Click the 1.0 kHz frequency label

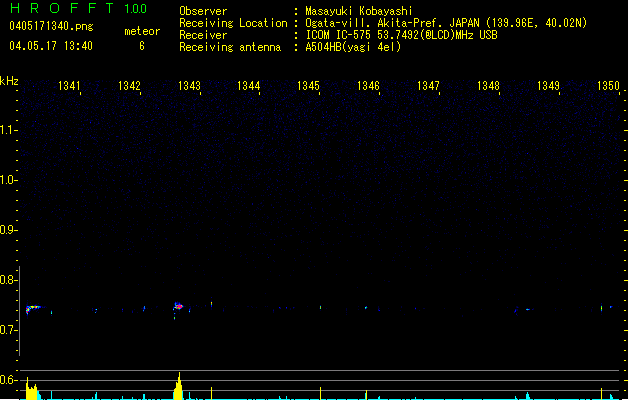(8, 180)
